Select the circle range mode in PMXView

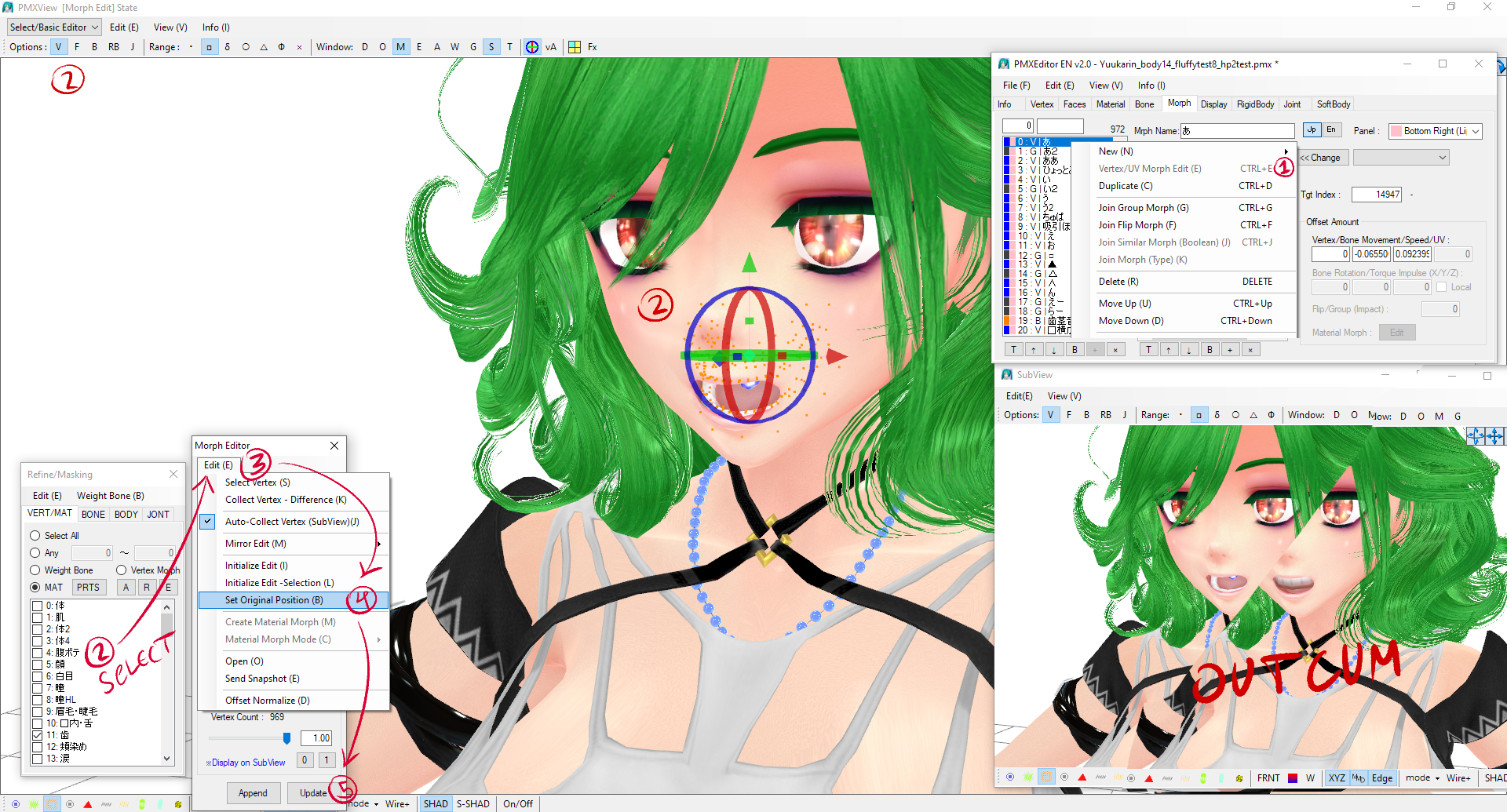[246, 47]
